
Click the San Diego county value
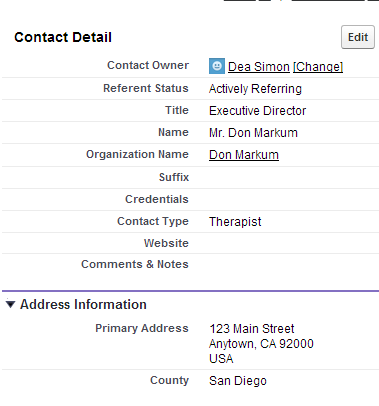(238, 381)
